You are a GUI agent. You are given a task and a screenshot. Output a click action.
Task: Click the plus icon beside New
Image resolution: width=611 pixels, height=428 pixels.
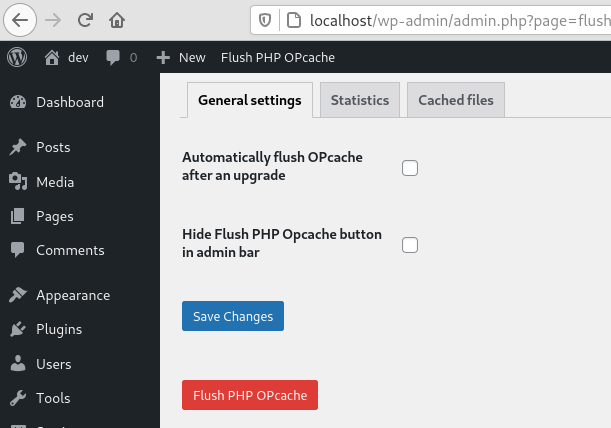(x=163, y=58)
